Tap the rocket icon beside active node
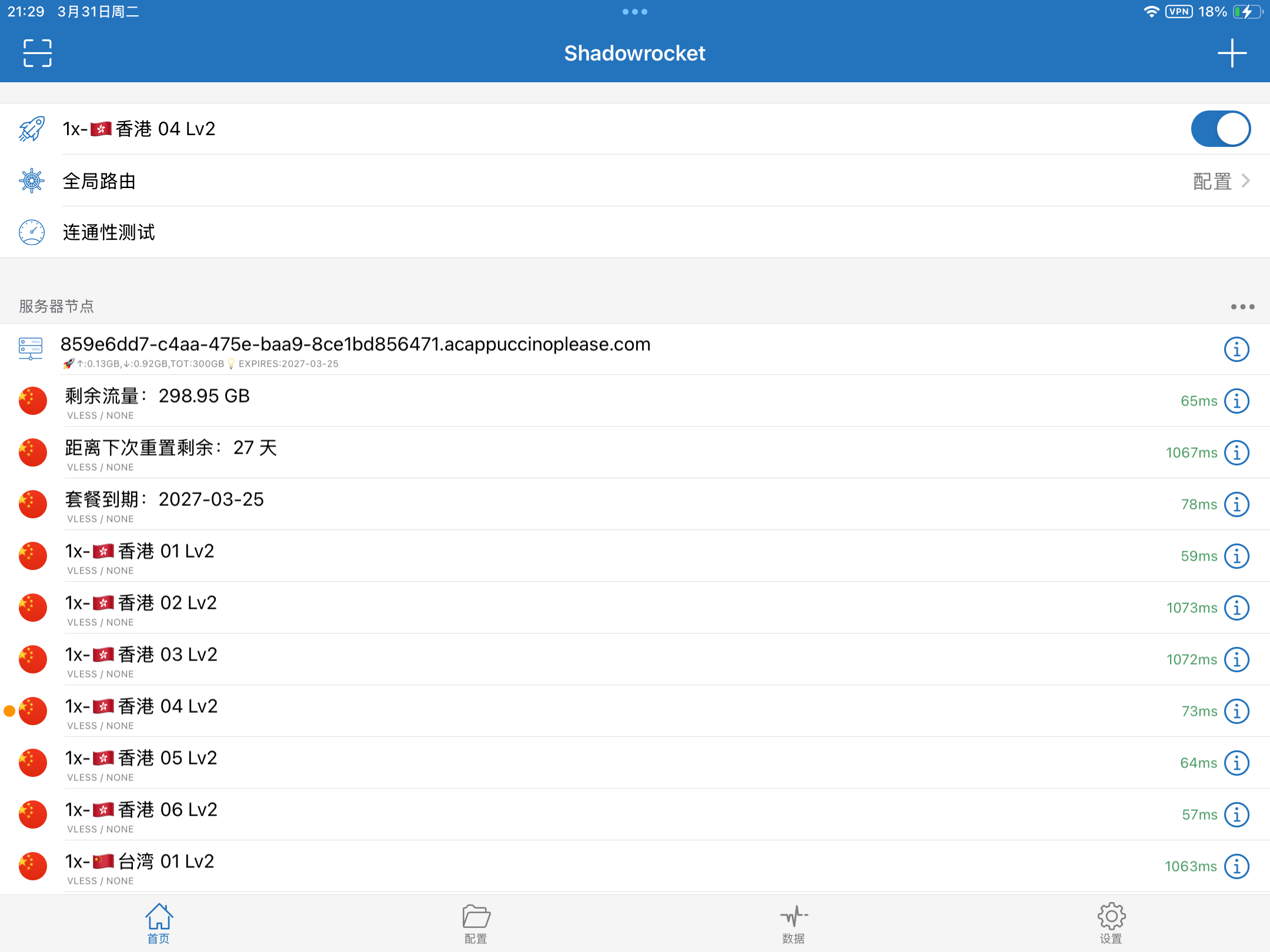The image size is (1270, 952). click(x=32, y=129)
